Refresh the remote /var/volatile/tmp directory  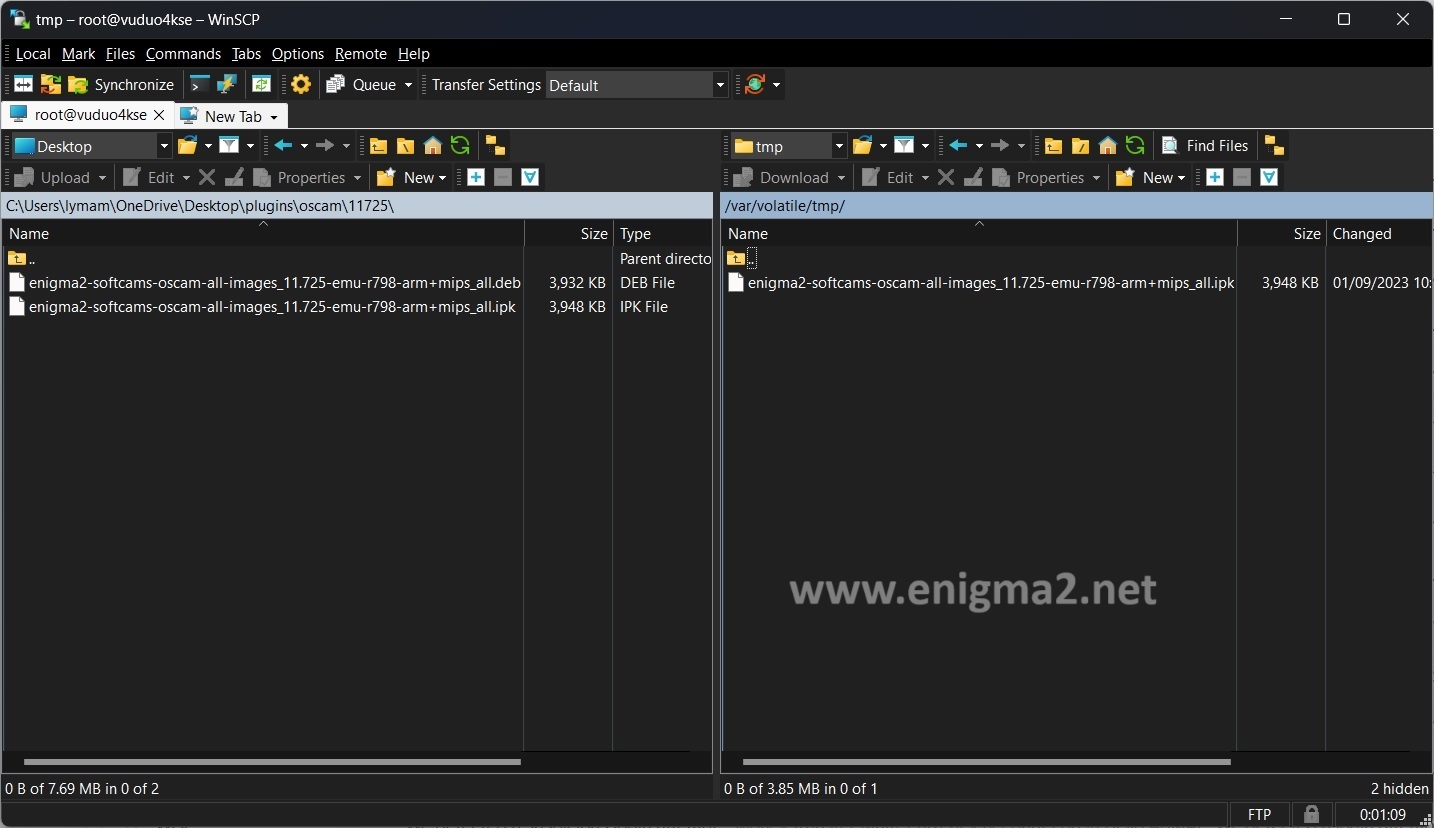[x=1135, y=146]
